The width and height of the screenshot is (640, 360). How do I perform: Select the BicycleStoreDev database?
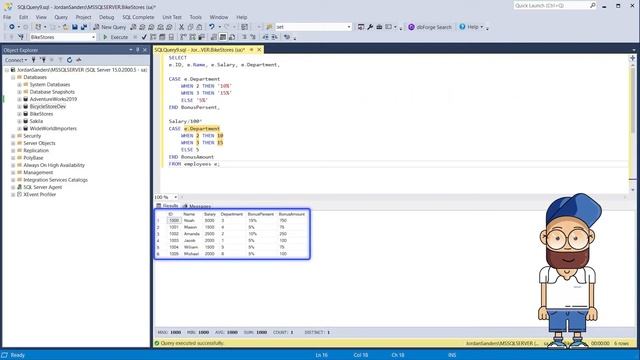pos(47,107)
